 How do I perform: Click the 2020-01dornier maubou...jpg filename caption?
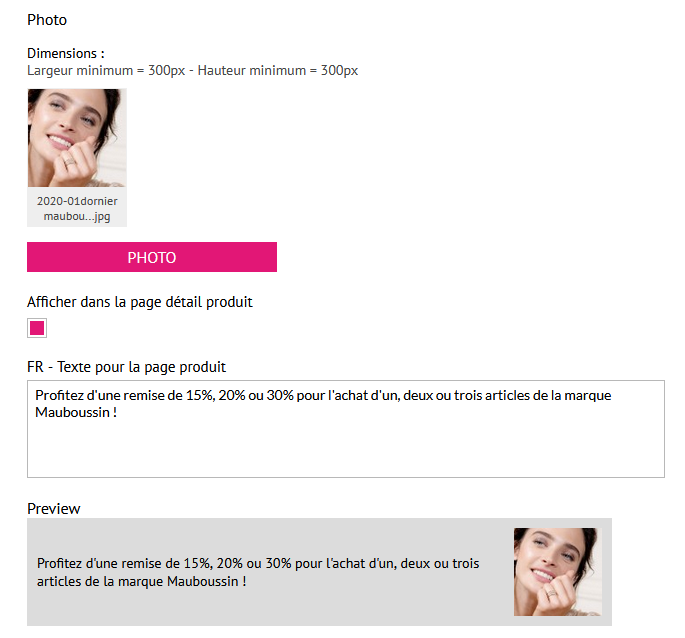77,208
